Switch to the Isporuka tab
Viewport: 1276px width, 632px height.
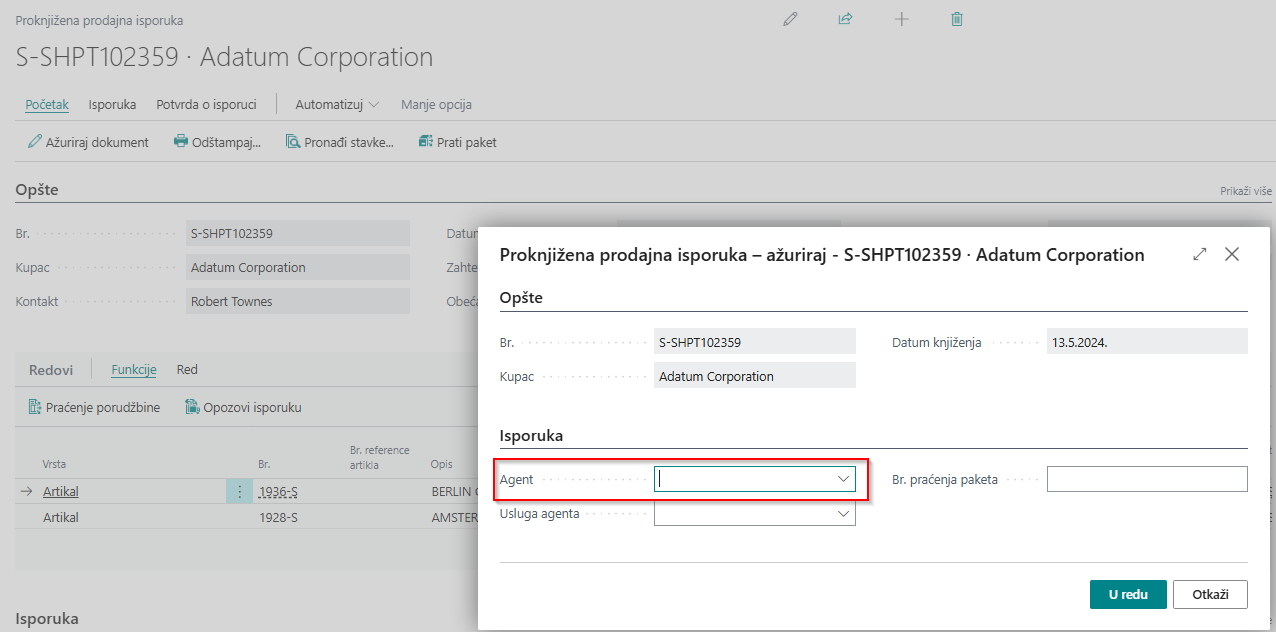tap(112, 104)
